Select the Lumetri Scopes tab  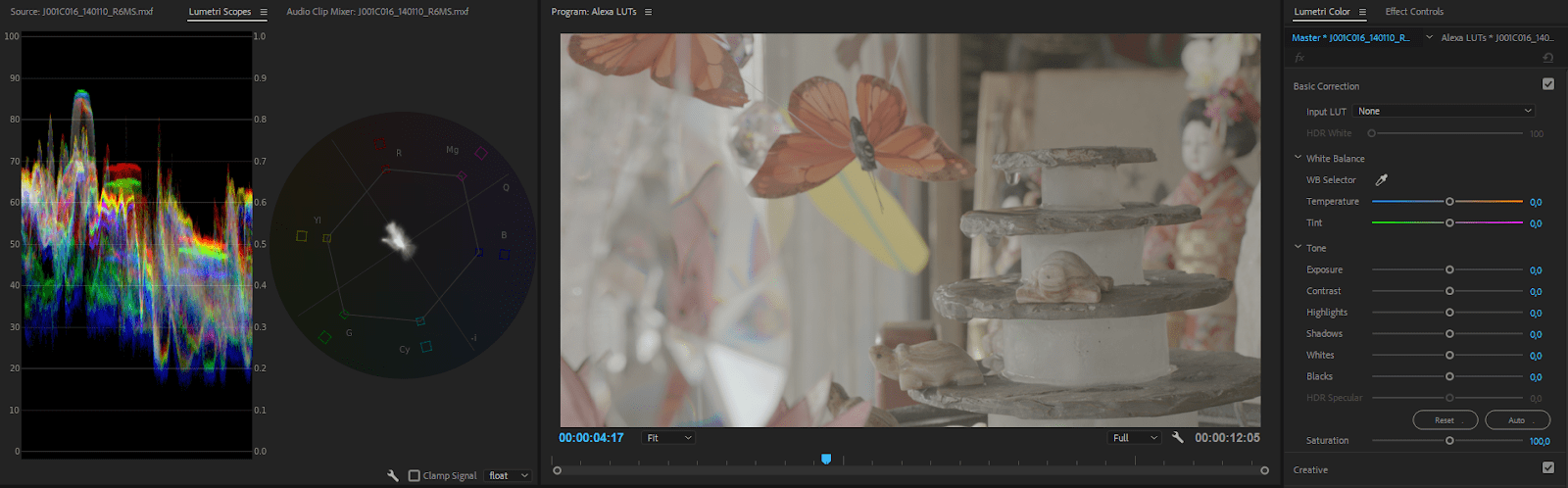(x=220, y=12)
